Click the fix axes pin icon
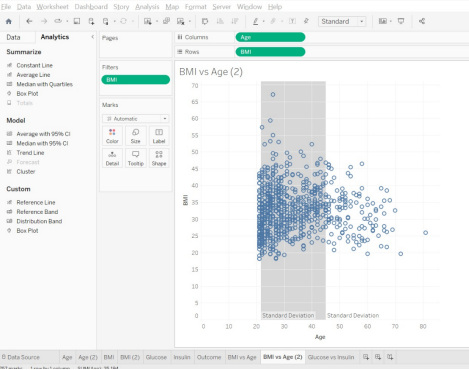This screenshot has height=370, width=469. click(306, 21)
